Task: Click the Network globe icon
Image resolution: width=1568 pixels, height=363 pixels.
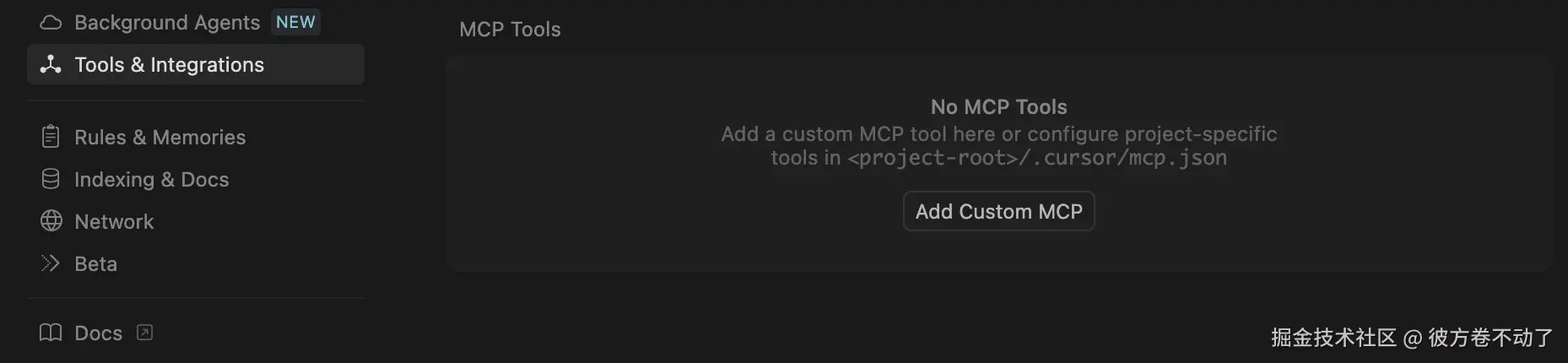Action: 51,221
